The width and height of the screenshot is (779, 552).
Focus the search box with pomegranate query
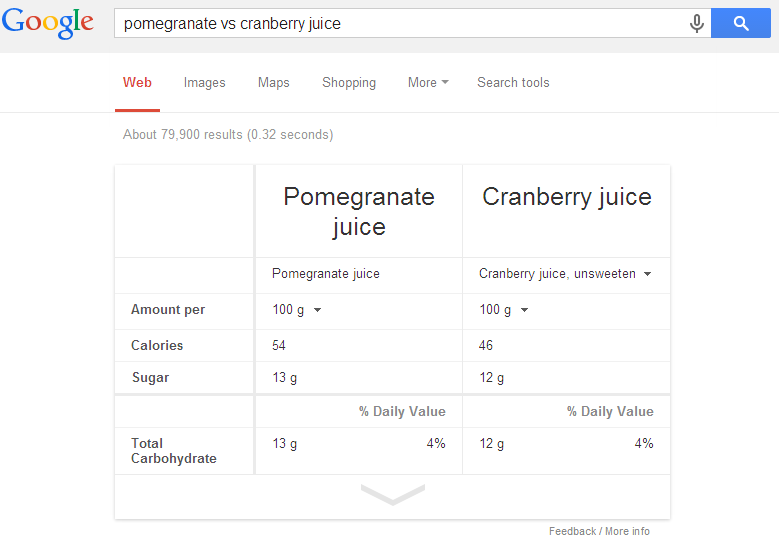pyautogui.click(x=400, y=23)
